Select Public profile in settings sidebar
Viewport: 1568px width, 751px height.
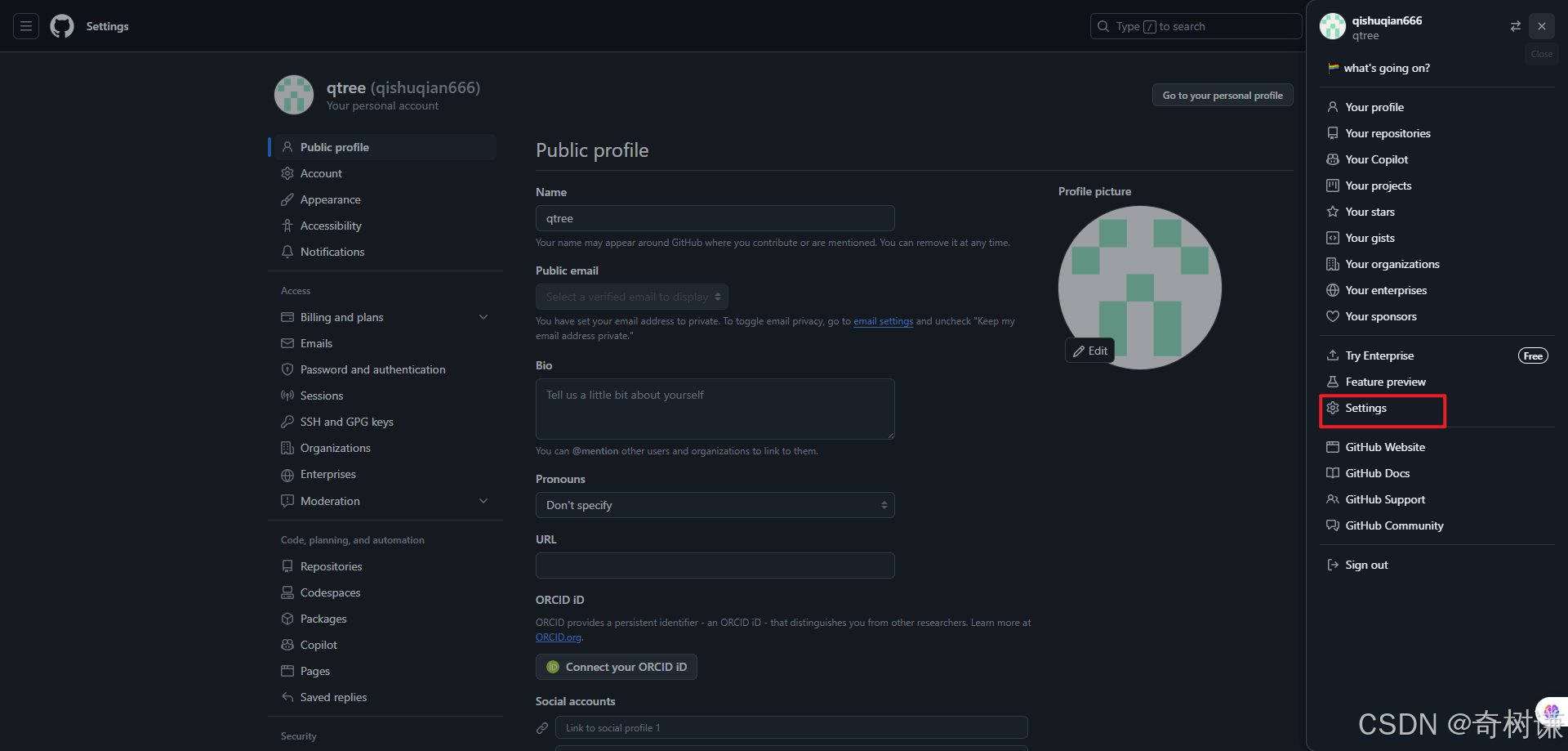385,147
